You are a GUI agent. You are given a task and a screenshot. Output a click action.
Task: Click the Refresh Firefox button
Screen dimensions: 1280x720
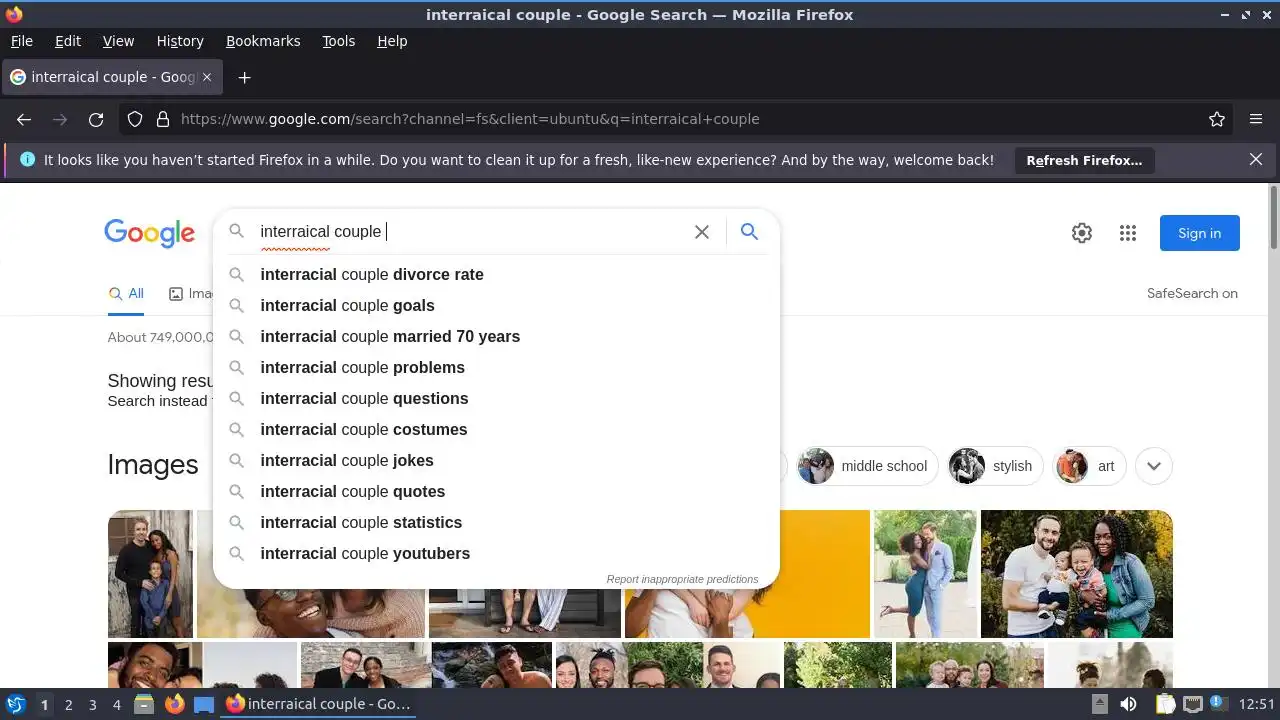[1084, 160]
